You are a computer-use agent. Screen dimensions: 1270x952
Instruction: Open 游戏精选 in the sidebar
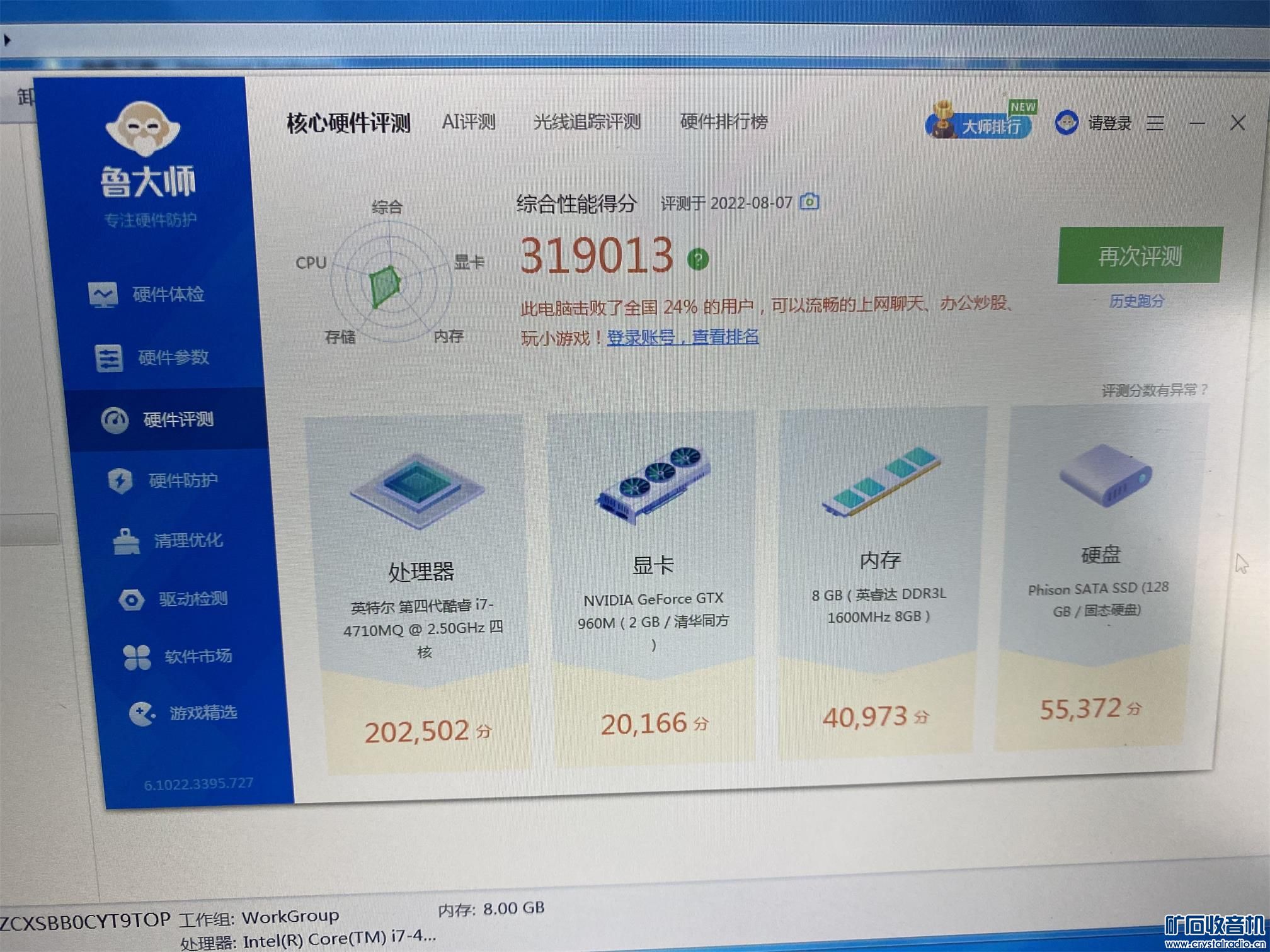[x=183, y=713]
